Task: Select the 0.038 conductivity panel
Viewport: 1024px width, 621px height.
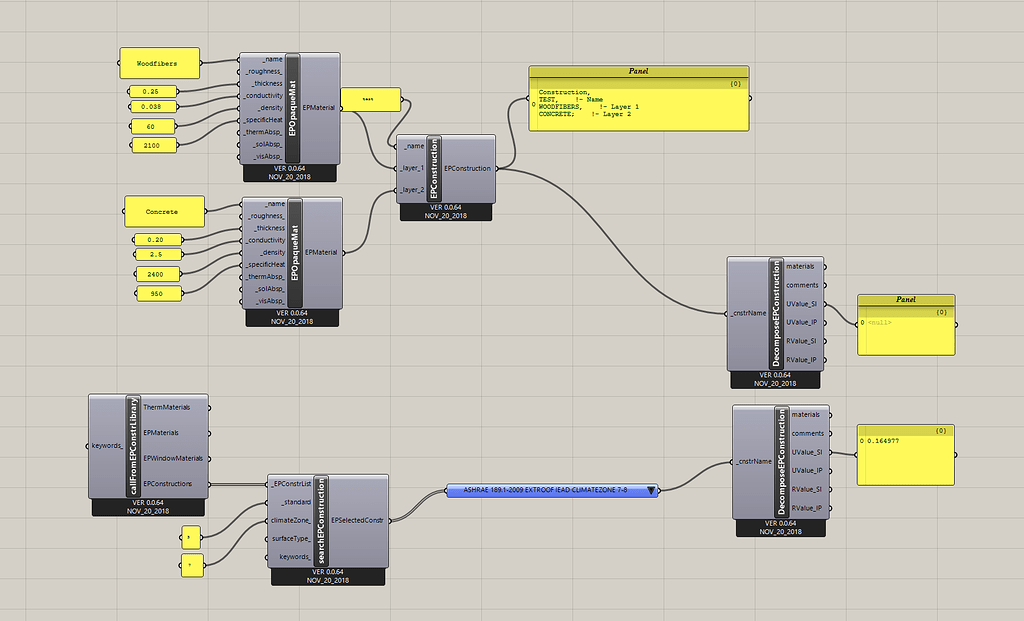Action: [153, 106]
